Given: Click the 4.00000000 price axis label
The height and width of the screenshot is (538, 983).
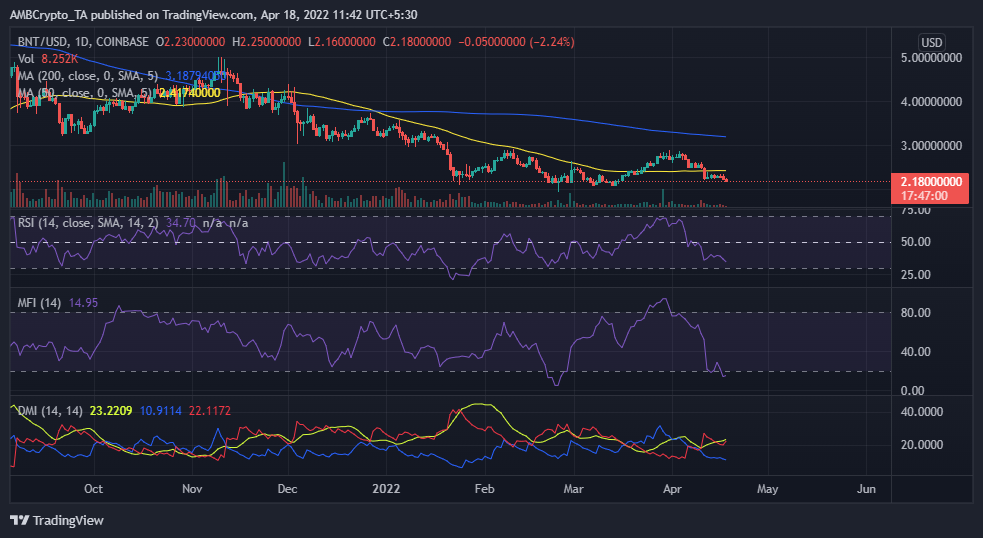Looking at the screenshot, I should [931, 102].
